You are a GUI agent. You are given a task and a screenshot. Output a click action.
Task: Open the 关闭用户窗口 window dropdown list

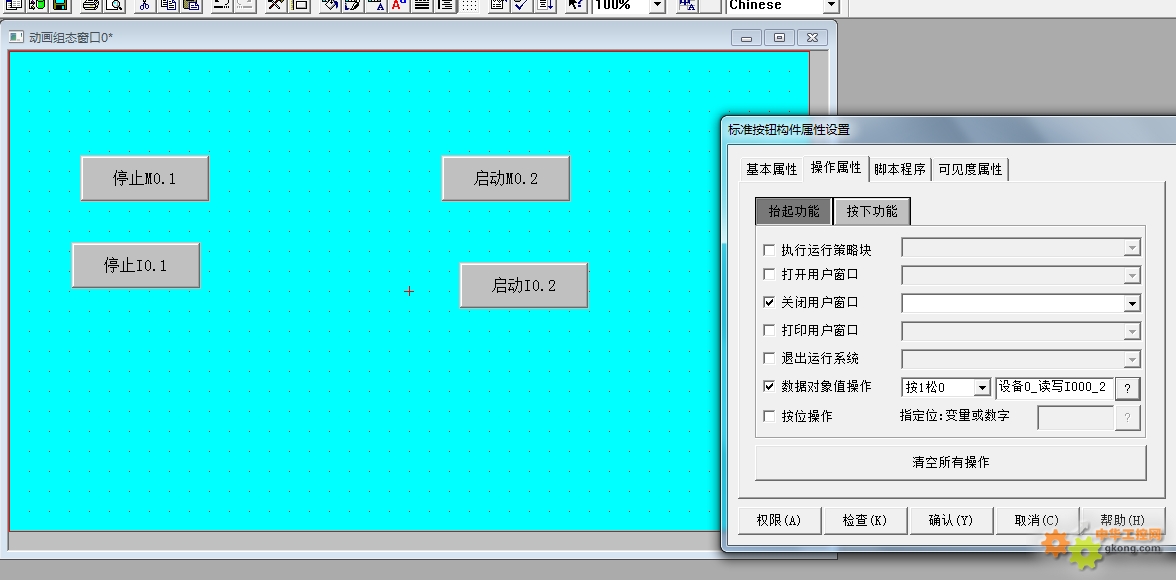click(x=1132, y=304)
